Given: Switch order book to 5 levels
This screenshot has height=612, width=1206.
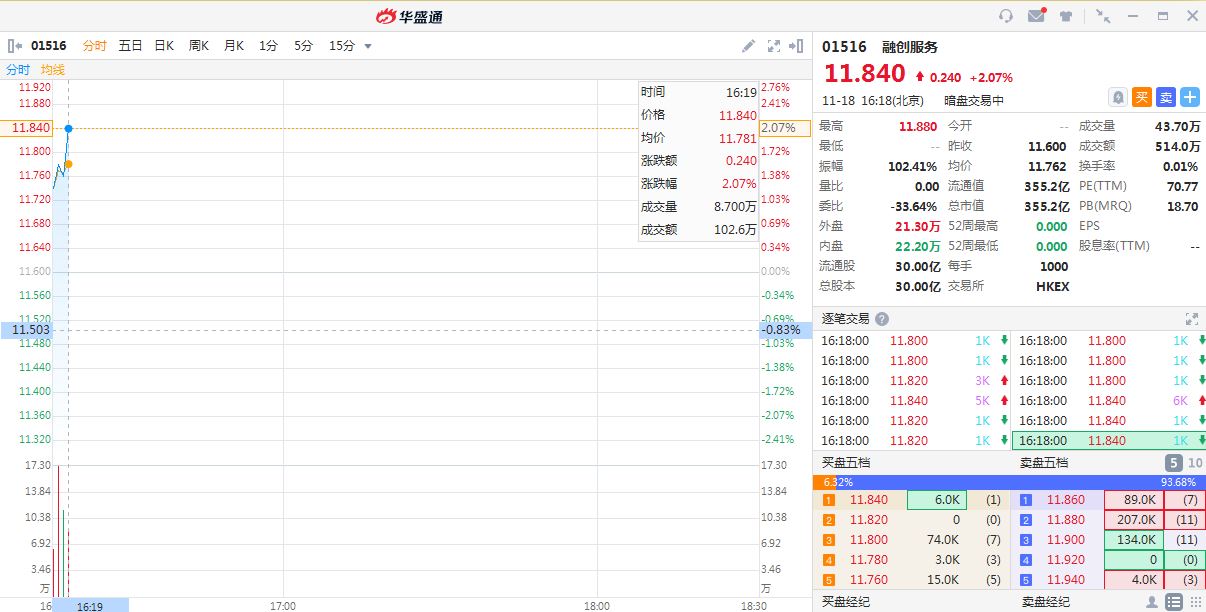Looking at the screenshot, I should pyautogui.click(x=1174, y=463).
